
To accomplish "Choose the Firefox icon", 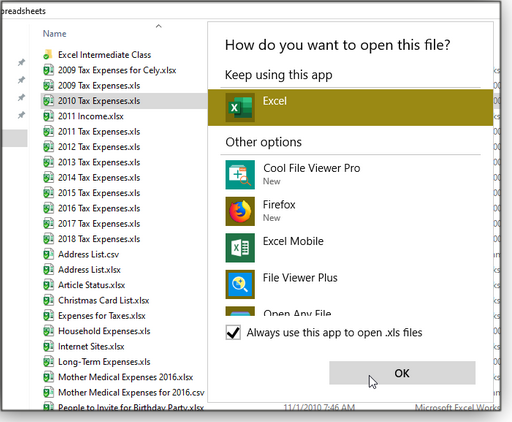I will pos(240,211).
